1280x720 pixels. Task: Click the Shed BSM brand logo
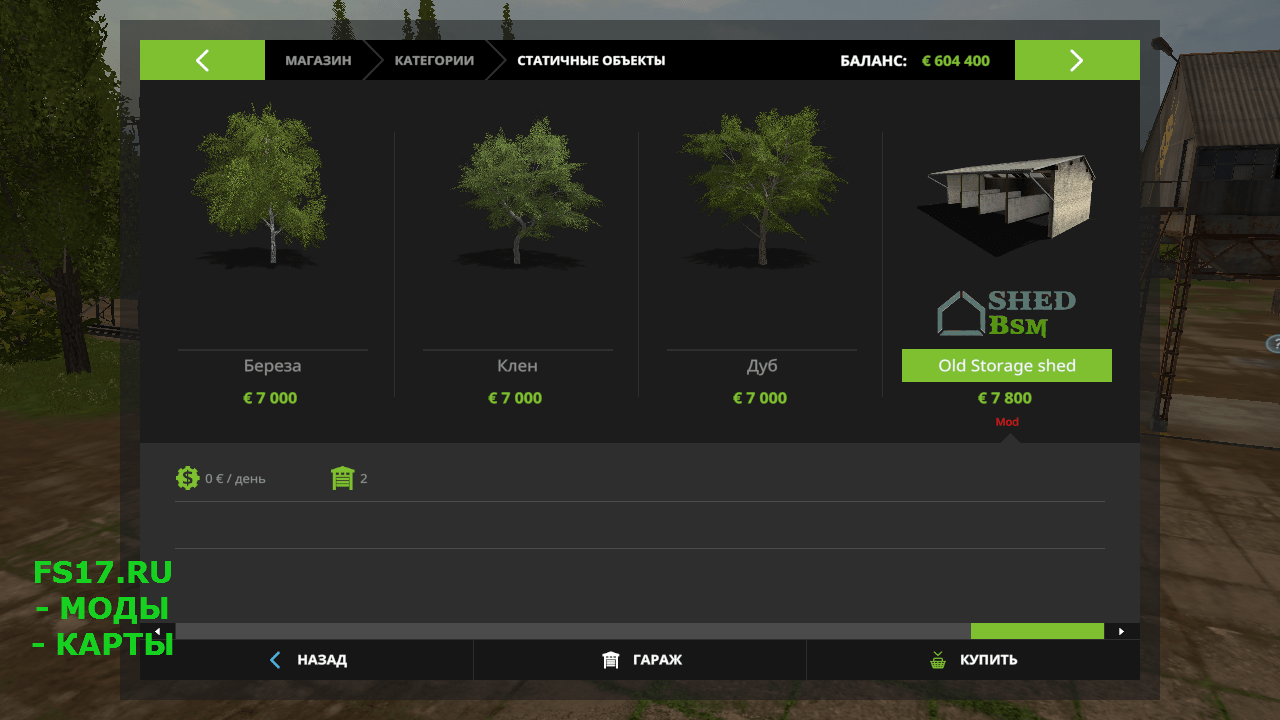tap(1006, 313)
